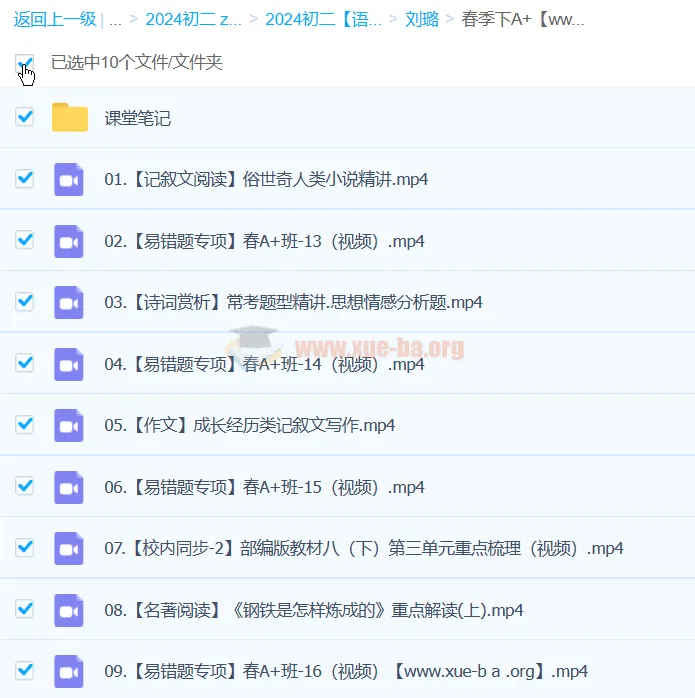Click video icon for 02 易错题专项 春A+班-13

click(x=69, y=241)
